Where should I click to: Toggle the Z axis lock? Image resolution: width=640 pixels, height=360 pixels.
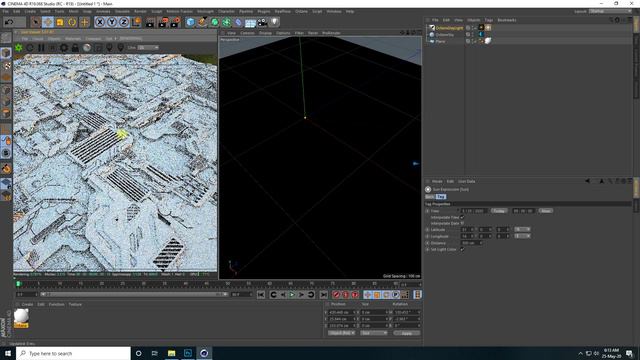tap(124, 22)
